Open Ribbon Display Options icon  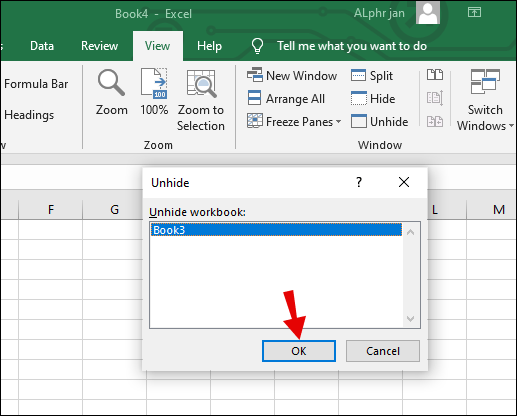tap(474, 13)
